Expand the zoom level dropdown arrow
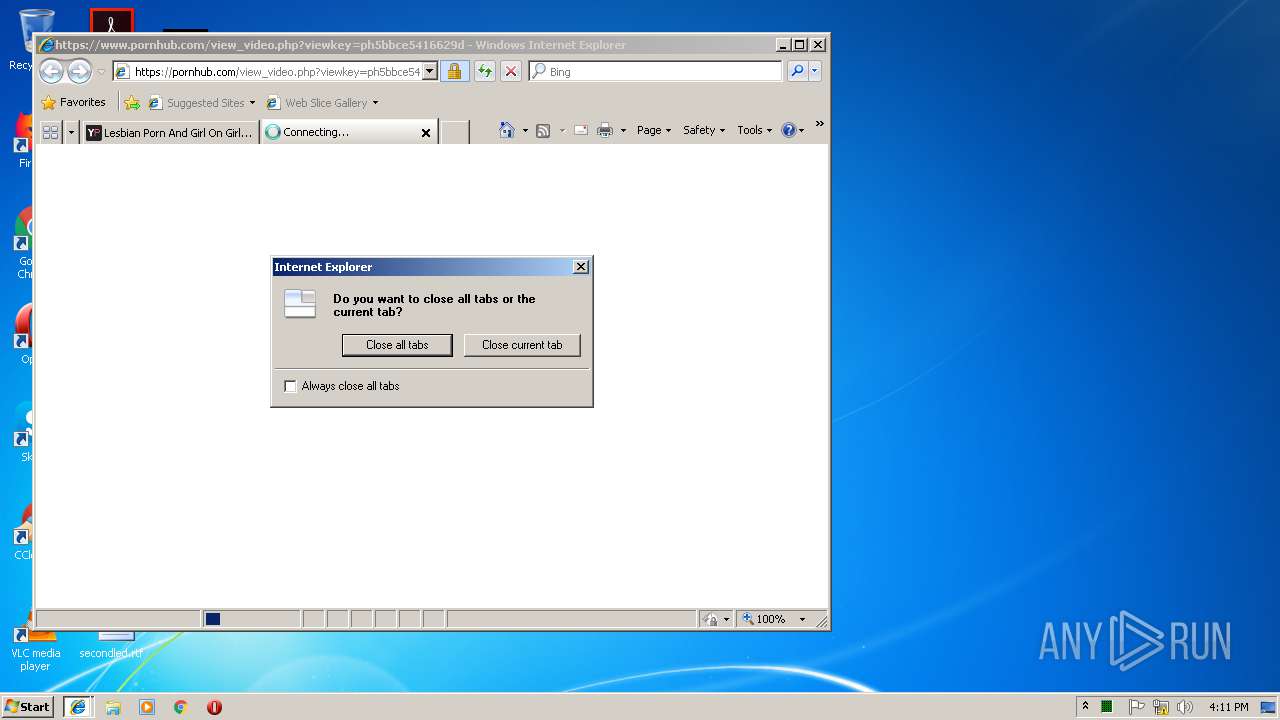The width and height of the screenshot is (1280, 720). [x=802, y=619]
